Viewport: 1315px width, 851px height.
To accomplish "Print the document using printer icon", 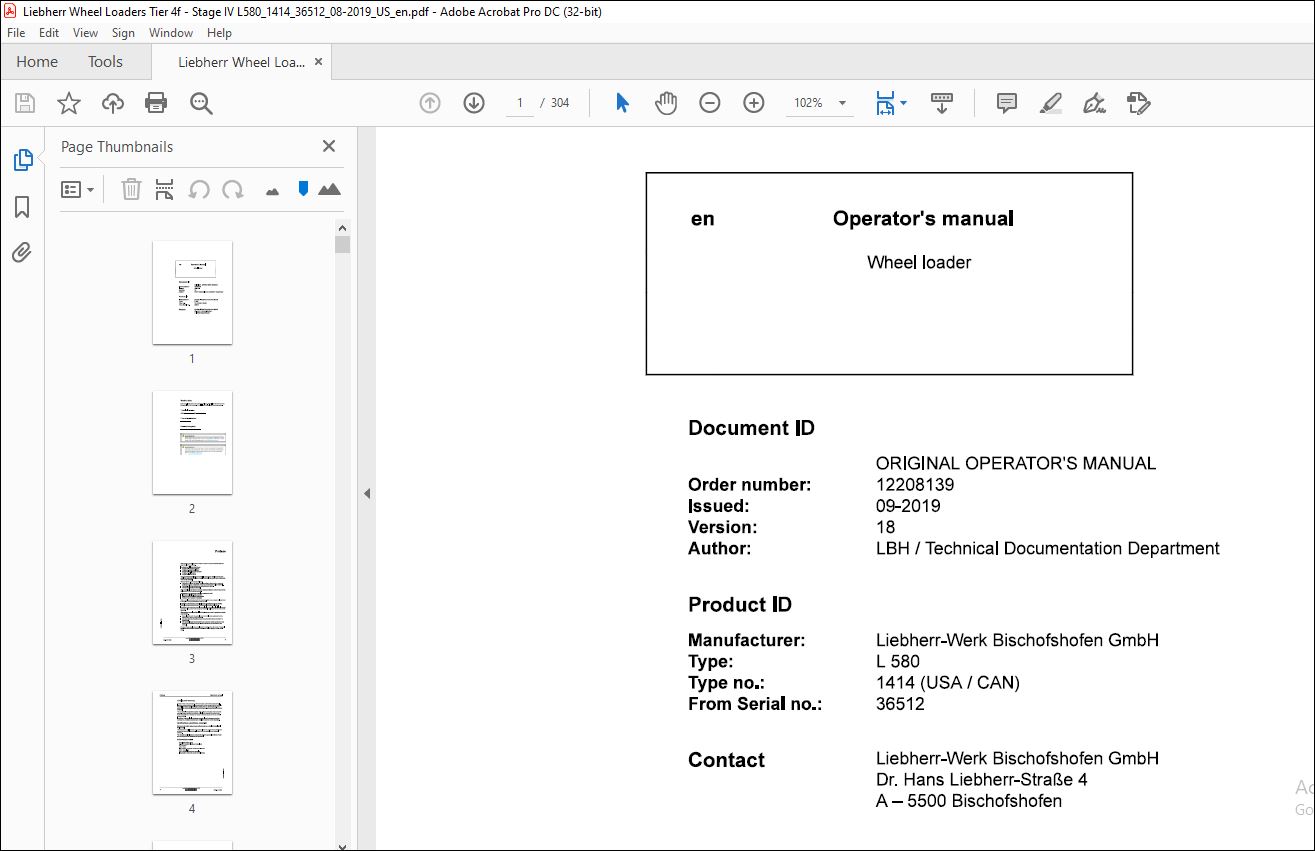I will [156, 103].
